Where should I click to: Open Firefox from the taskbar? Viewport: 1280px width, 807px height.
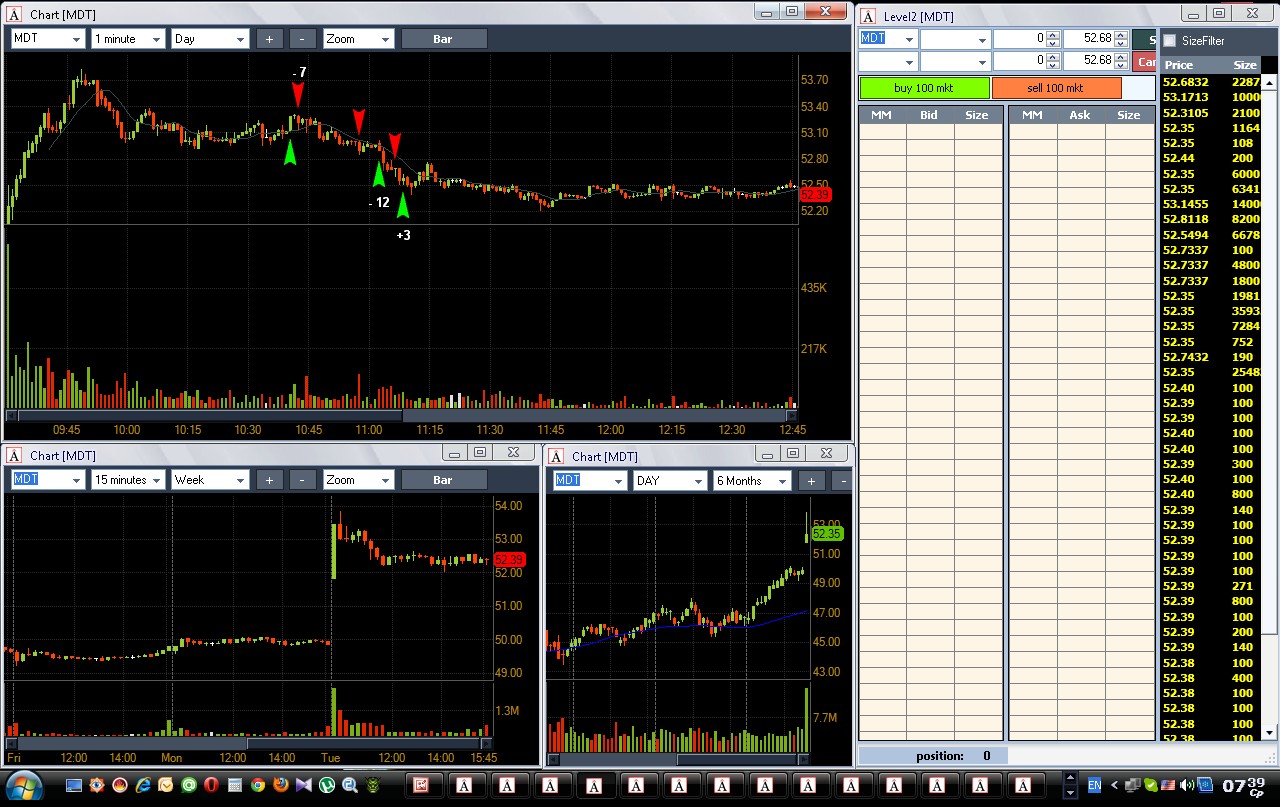pos(281,785)
